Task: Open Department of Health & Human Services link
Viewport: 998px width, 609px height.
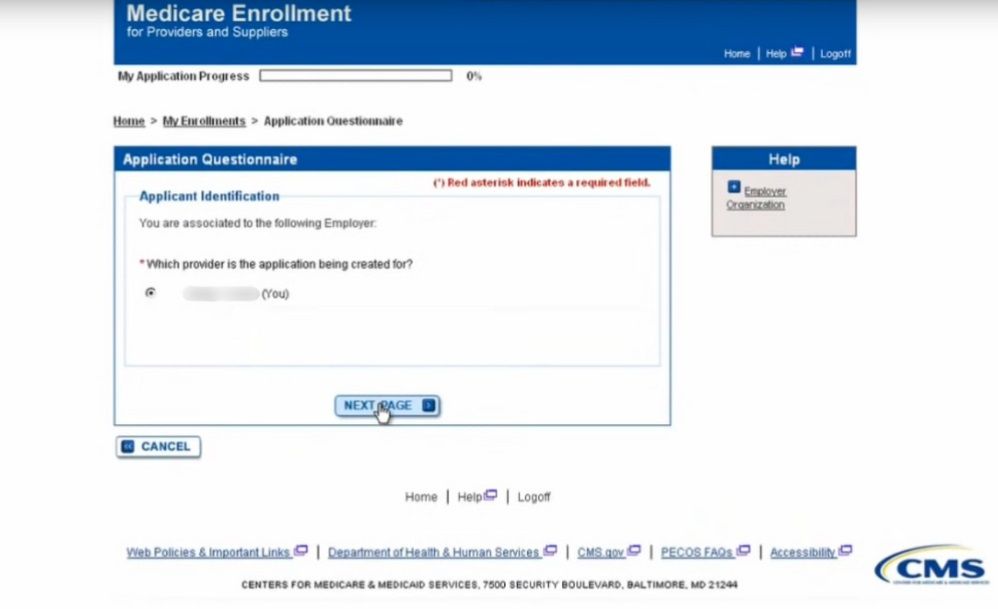Action: point(433,552)
